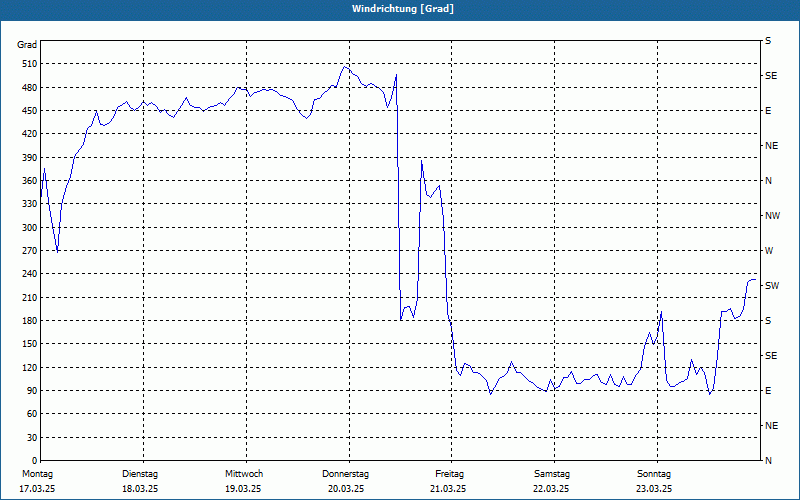Click the 'Sonntag' day label
This screenshot has height=500, width=800.
point(654,474)
